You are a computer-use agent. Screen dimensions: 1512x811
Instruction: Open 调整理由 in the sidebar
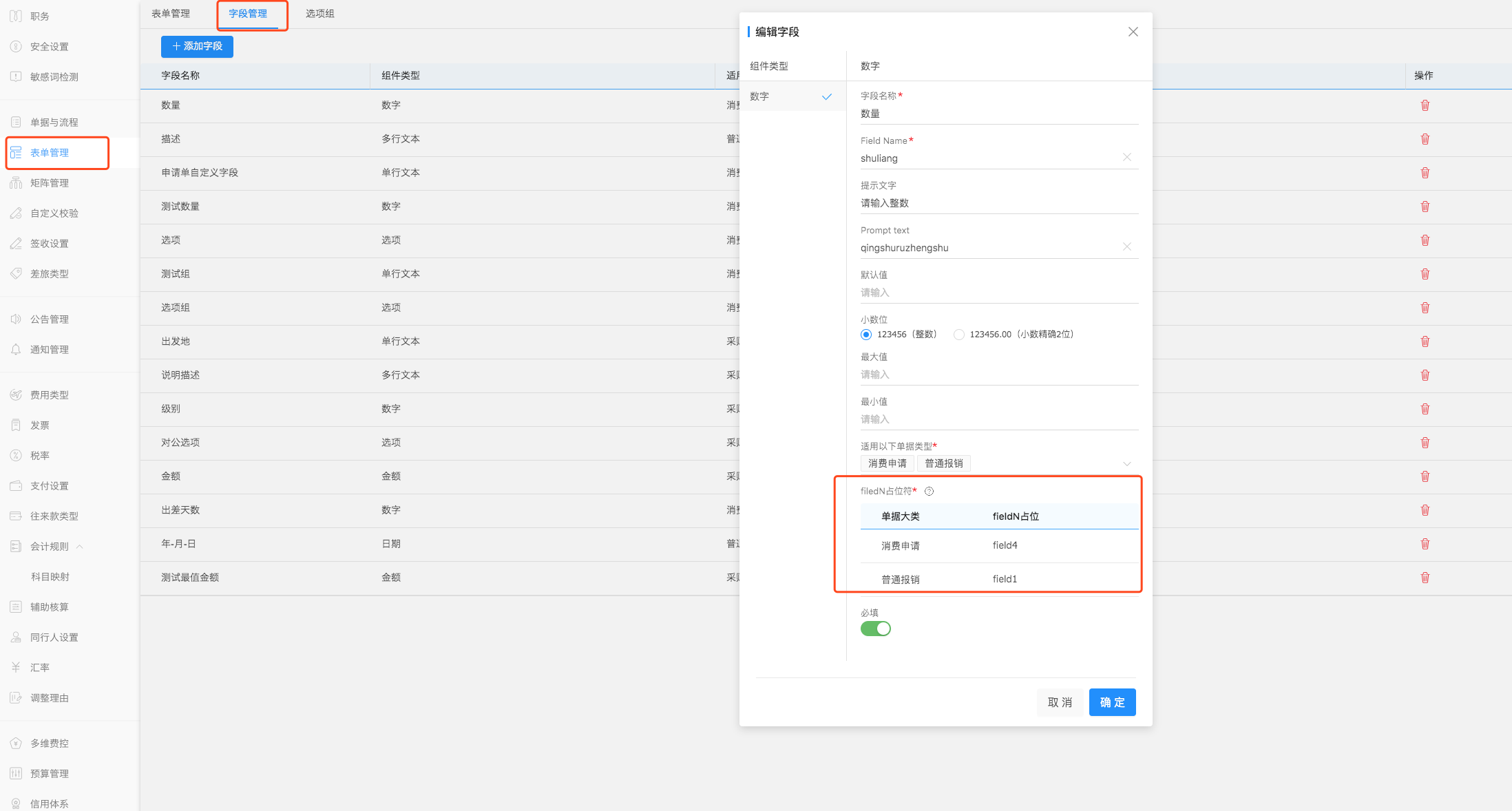point(49,698)
